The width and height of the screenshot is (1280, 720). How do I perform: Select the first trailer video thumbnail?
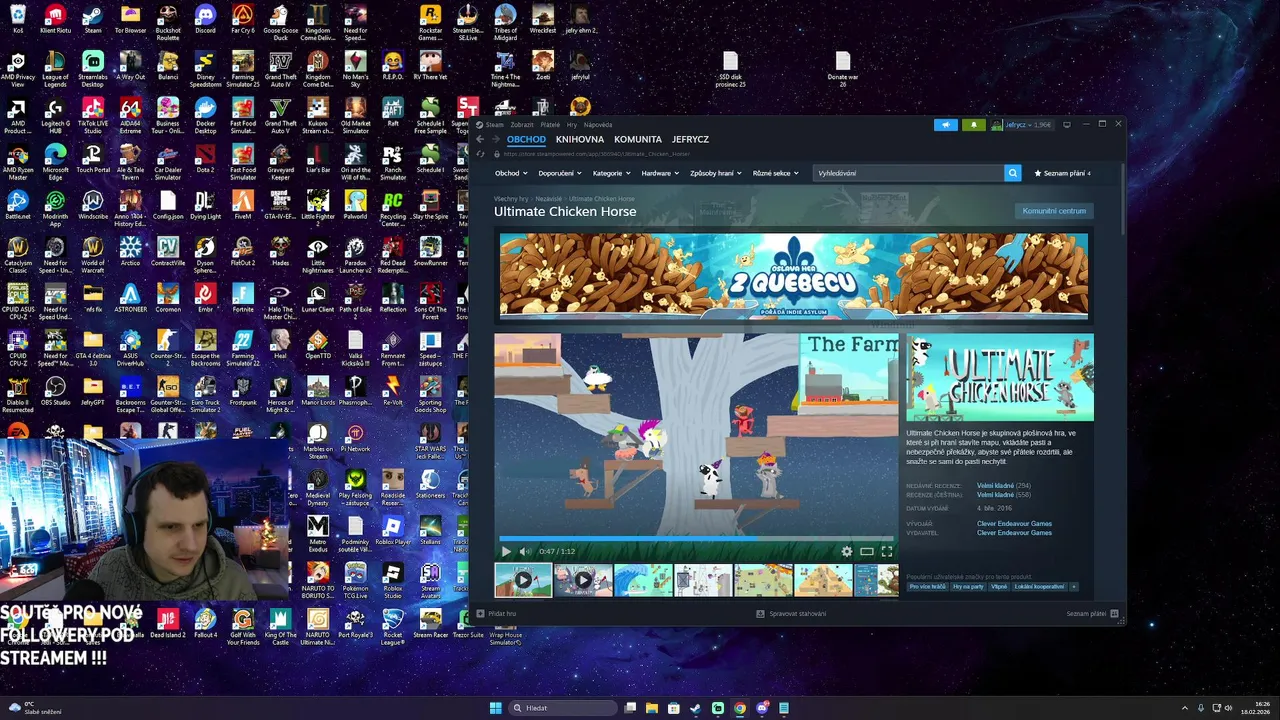tap(523, 580)
